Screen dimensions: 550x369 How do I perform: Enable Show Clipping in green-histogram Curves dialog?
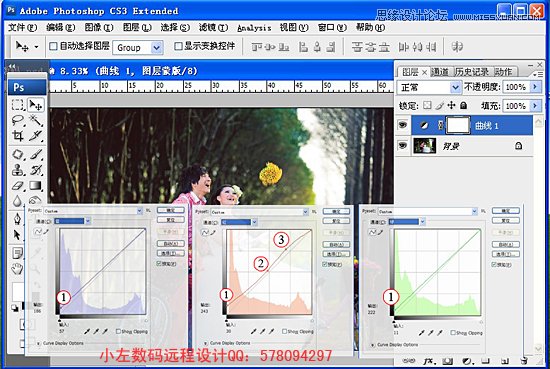point(453,332)
